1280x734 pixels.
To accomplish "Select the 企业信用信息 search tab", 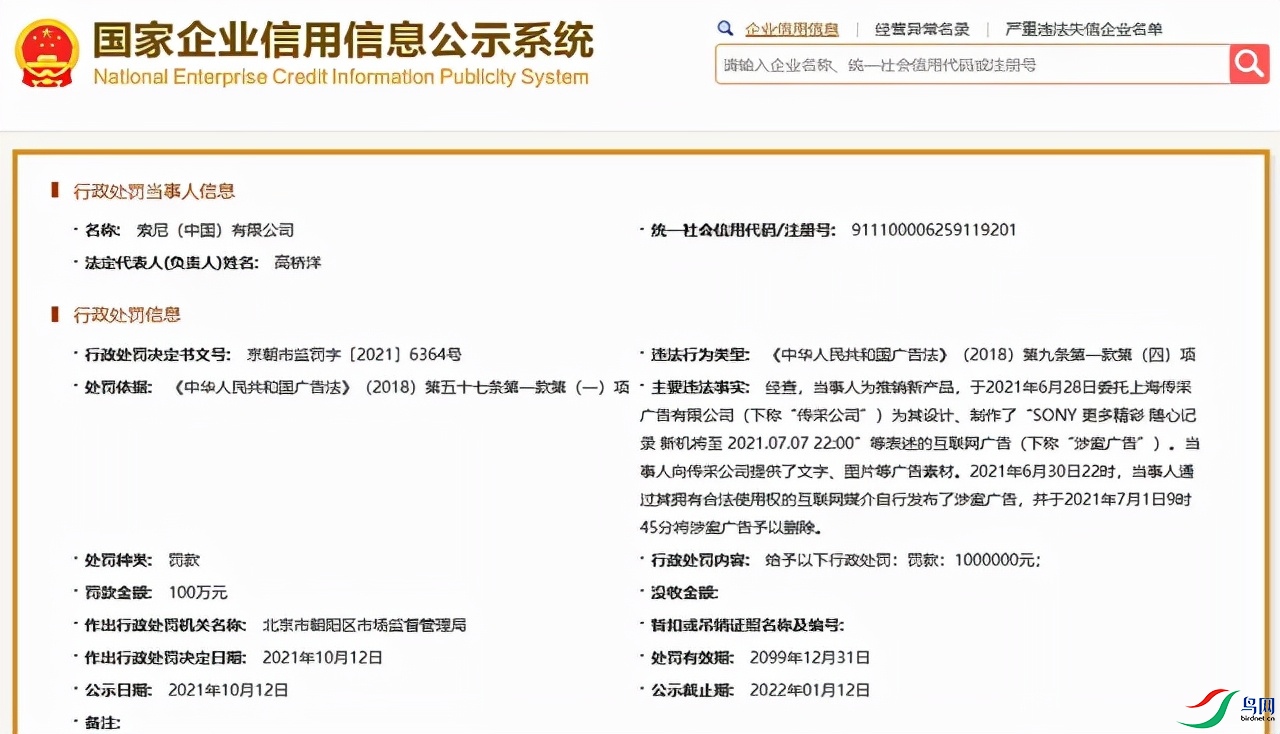I will pyautogui.click(x=791, y=29).
